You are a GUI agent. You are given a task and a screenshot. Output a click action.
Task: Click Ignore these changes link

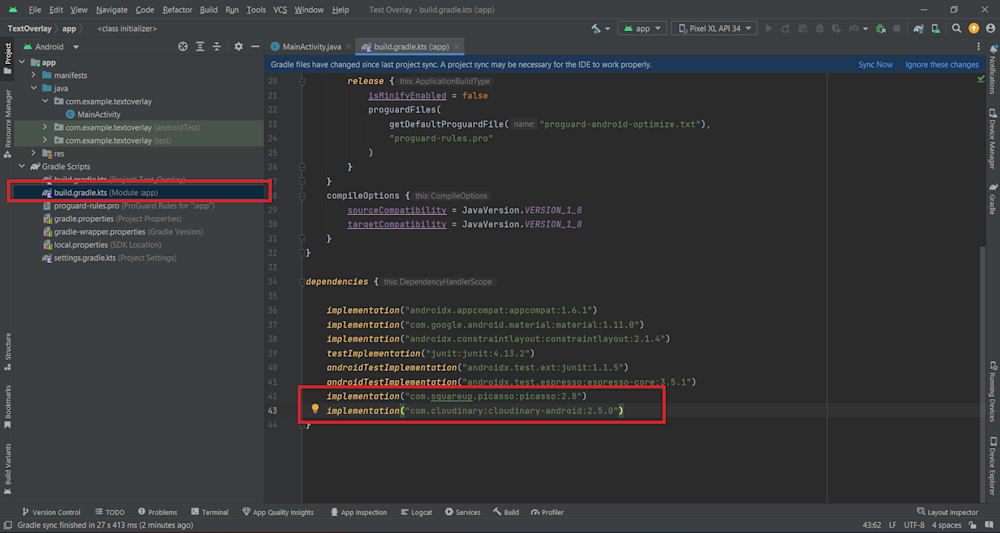[x=942, y=64]
